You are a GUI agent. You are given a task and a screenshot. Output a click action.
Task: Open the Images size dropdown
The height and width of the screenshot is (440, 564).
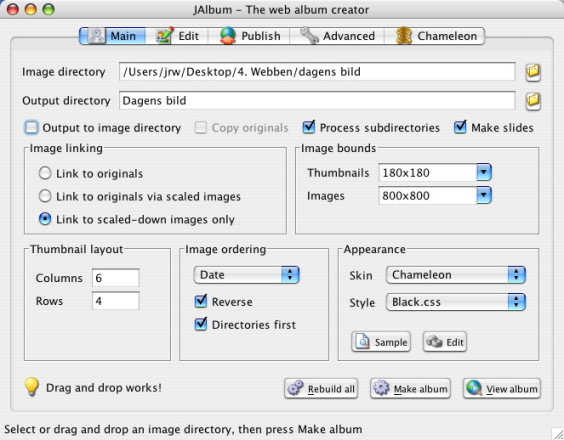pos(484,195)
